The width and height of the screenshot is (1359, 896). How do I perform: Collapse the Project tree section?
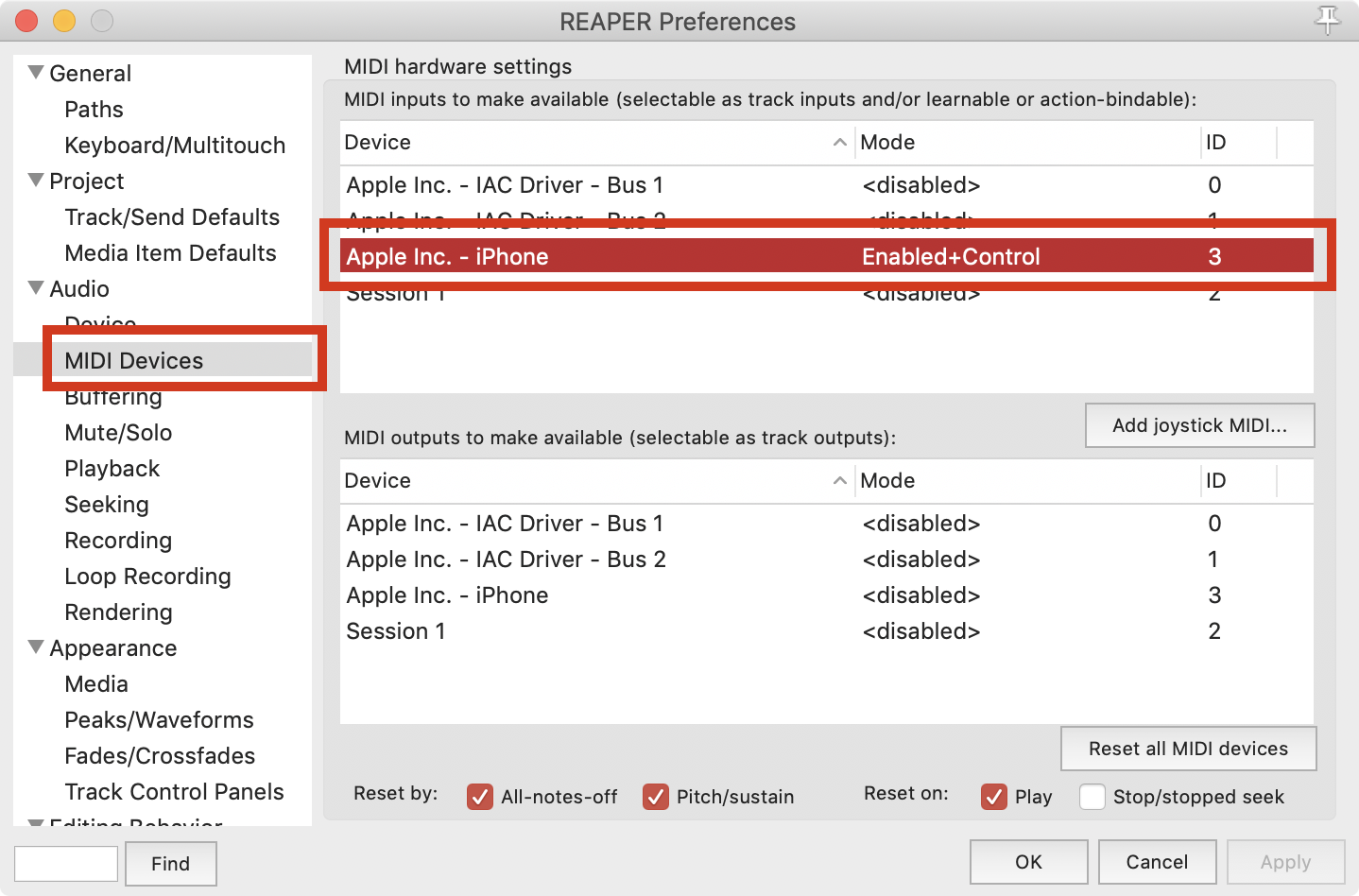[x=36, y=180]
